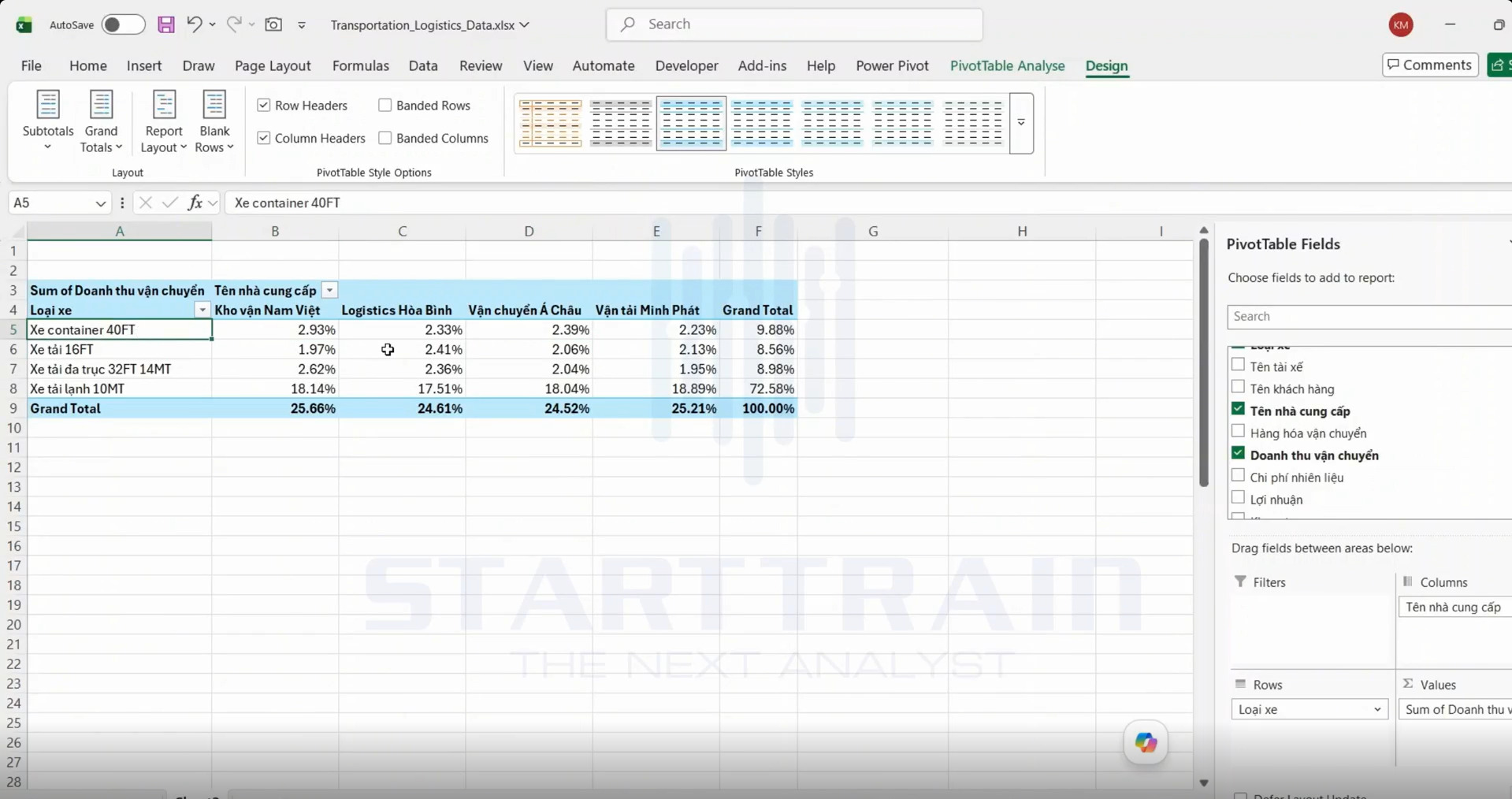Switch to the Formulas tab
The image size is (1512, 799).
tap(361, 65)
